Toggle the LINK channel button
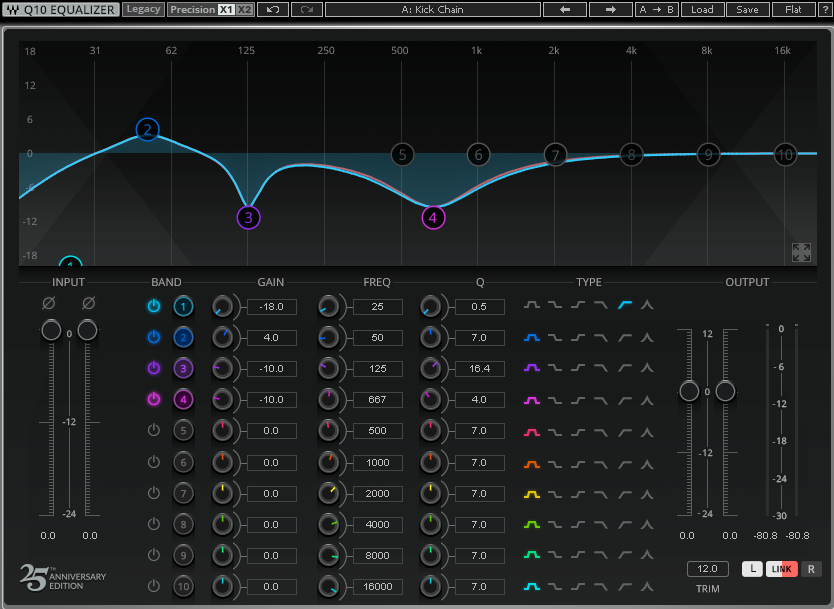Viewport: 834px width, 609px height. coord(781,569)
